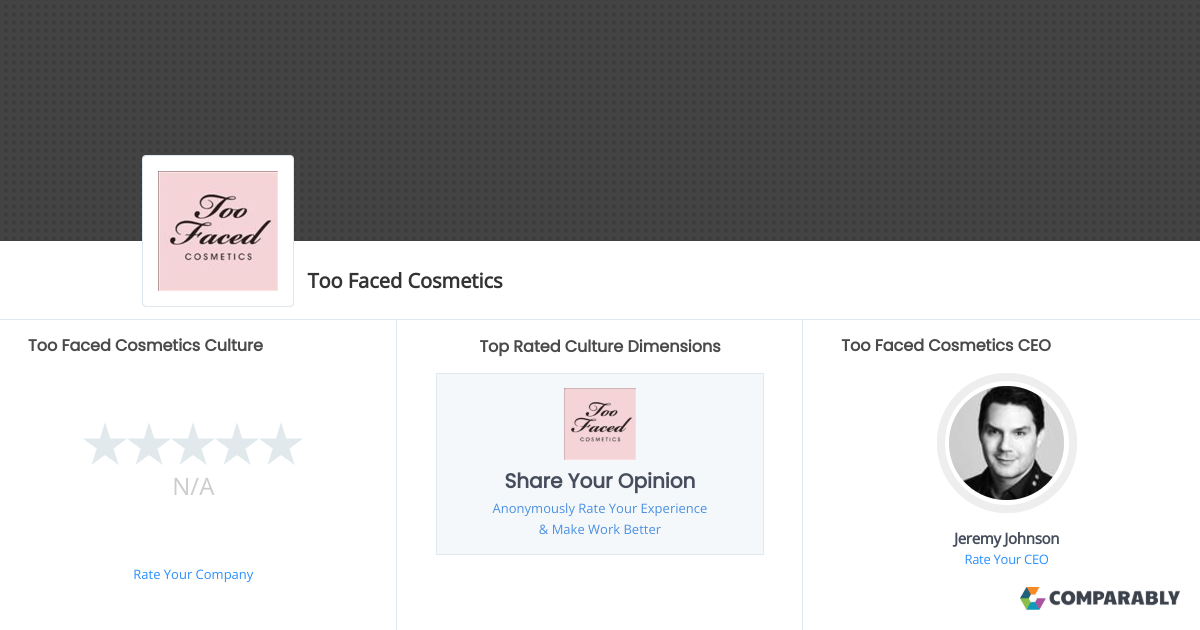Click the N/A rating text
The width and height of the screenshot is (1200, 630).
click(x=193, y=487)
